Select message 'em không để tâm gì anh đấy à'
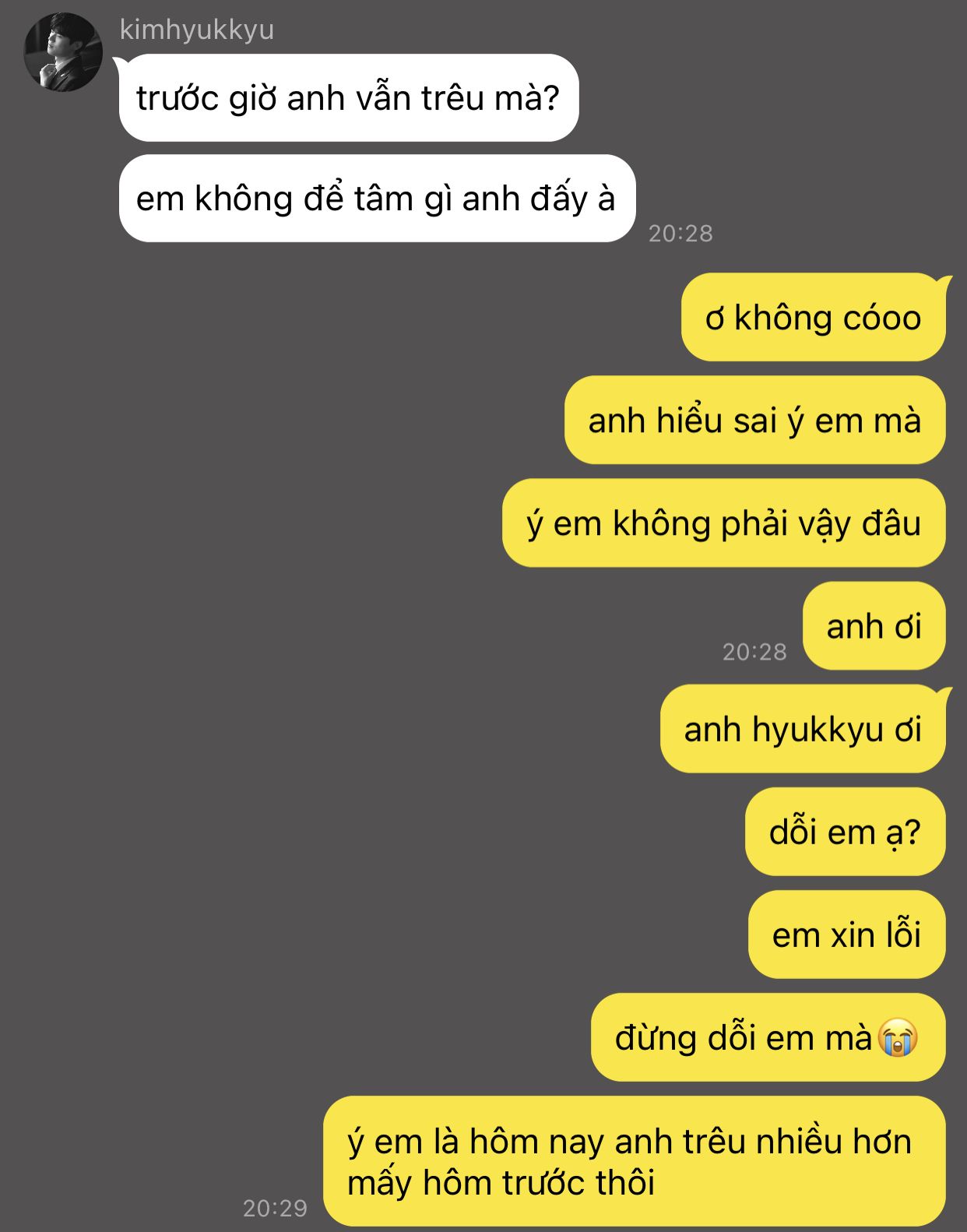The height and width of the screenshot is (1232, 967). coord(377,199)
